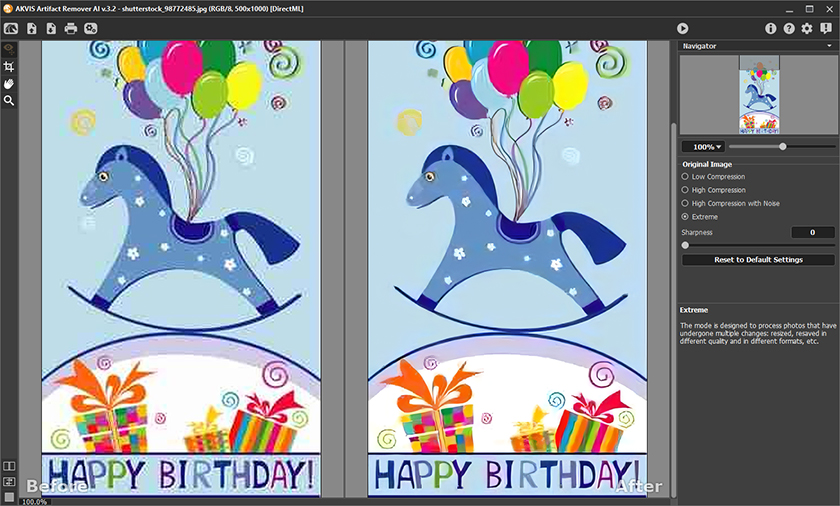
Task: Click the open image file icon
Action: click(32, 28)
